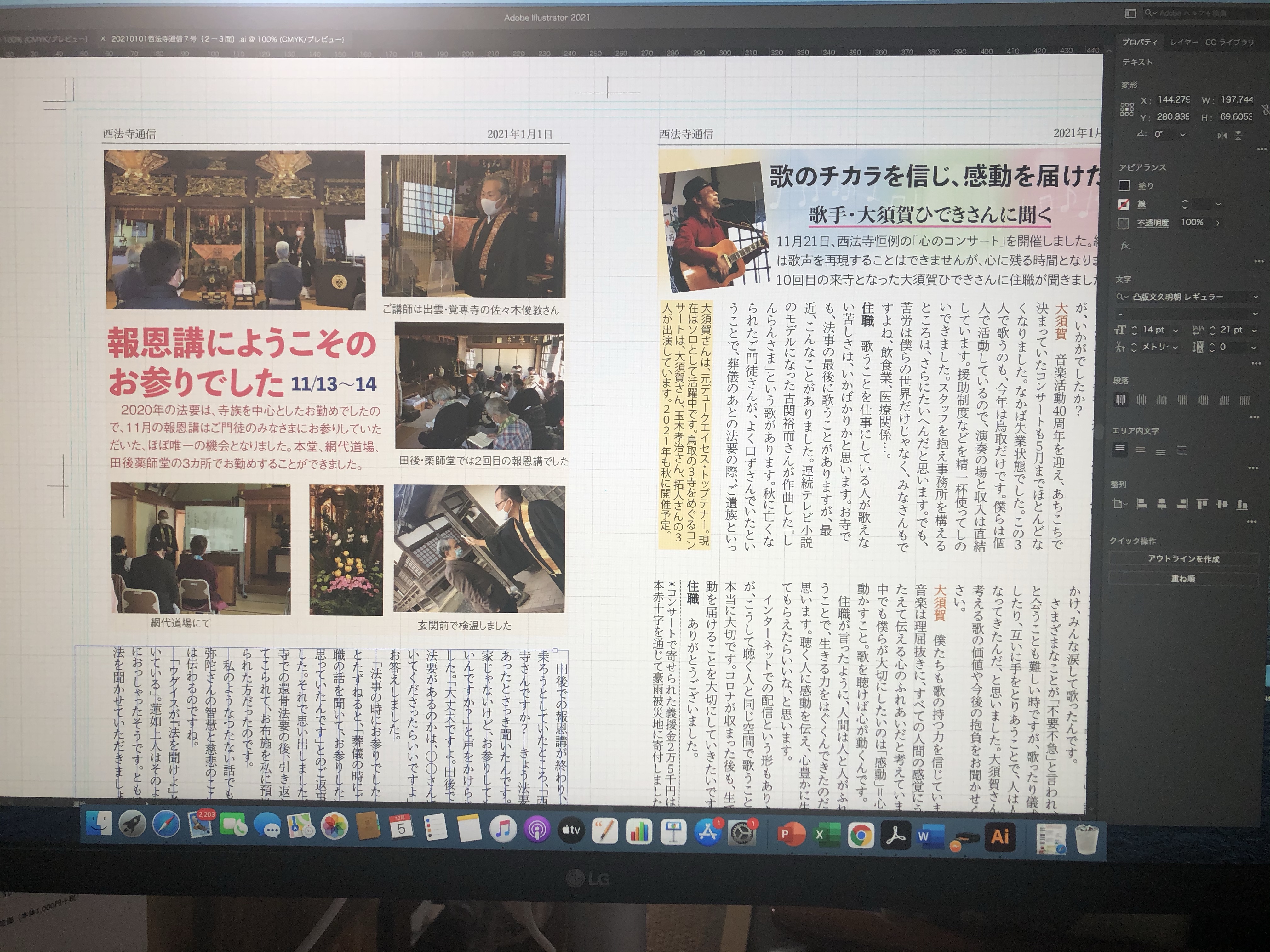Viewport: 1270px width, 952px height.
Task: Expand the leading 21 pt dropdown
Action: coord(1254,331)
